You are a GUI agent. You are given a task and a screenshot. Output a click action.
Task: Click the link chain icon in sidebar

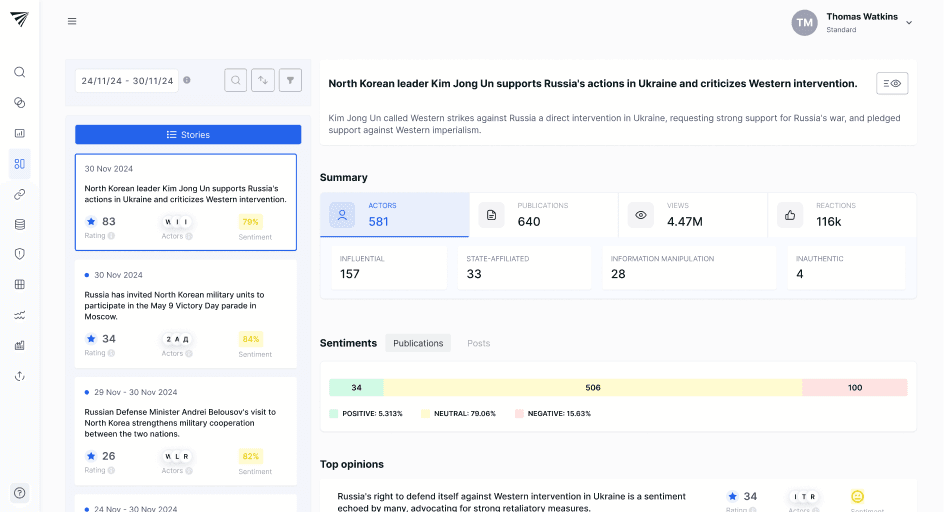click(19, 194)
